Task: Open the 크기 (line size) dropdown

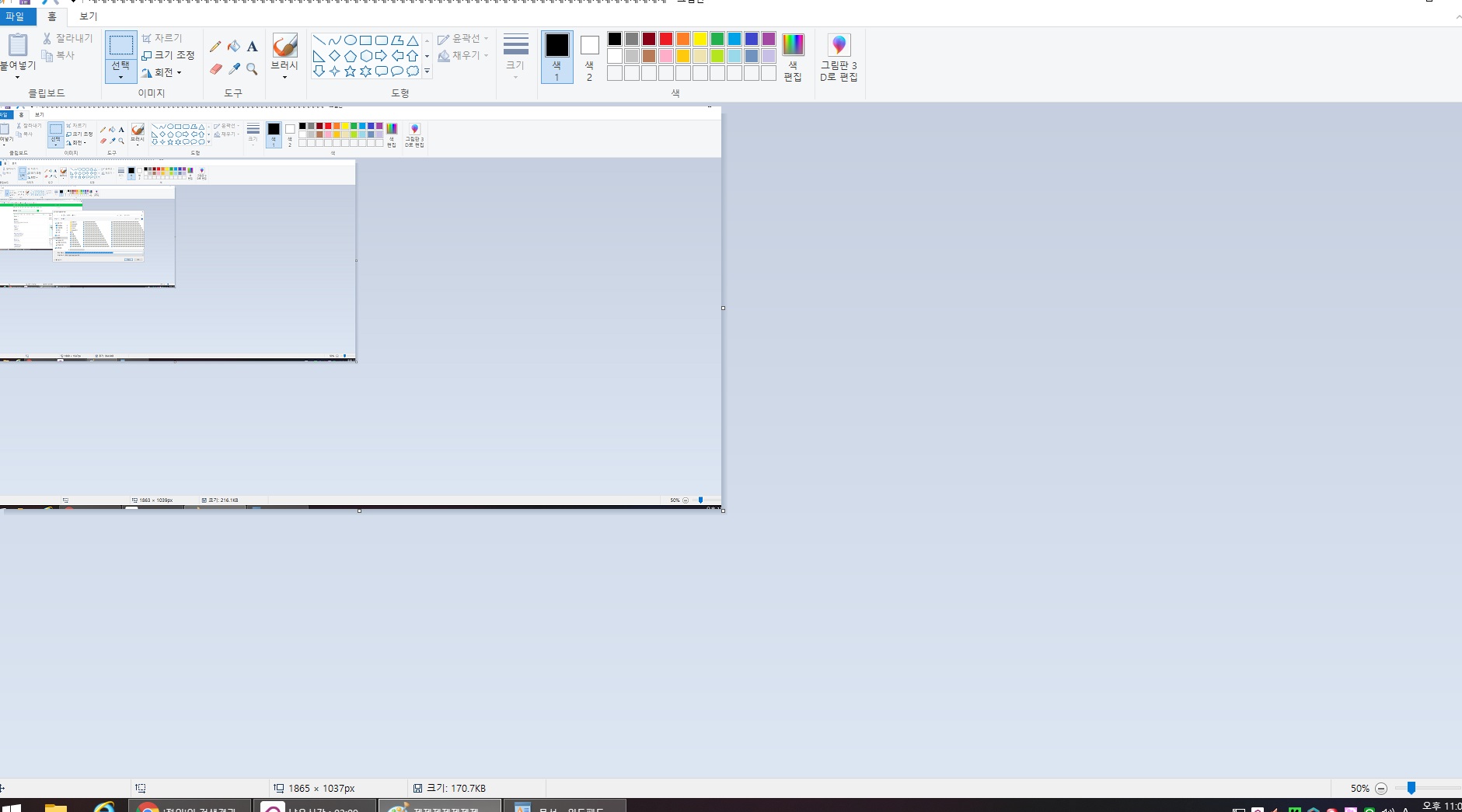Action: coord(515,57)
